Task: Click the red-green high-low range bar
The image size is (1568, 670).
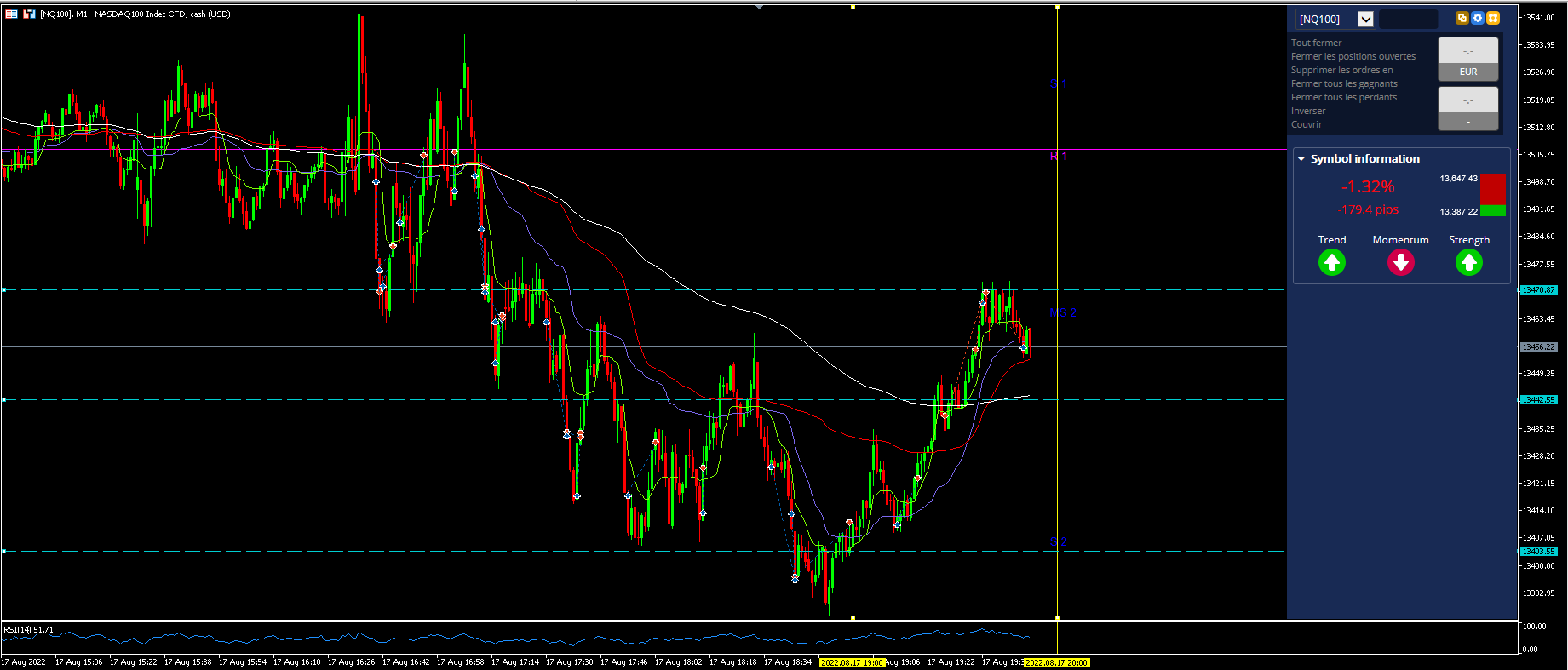Action: [x=1492, y=195]
